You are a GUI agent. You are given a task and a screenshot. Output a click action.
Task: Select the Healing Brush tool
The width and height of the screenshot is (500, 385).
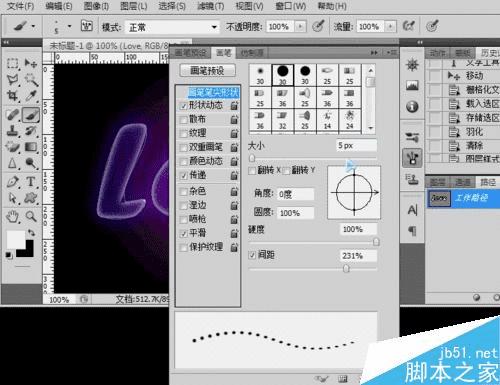click(x=13, y=115)
